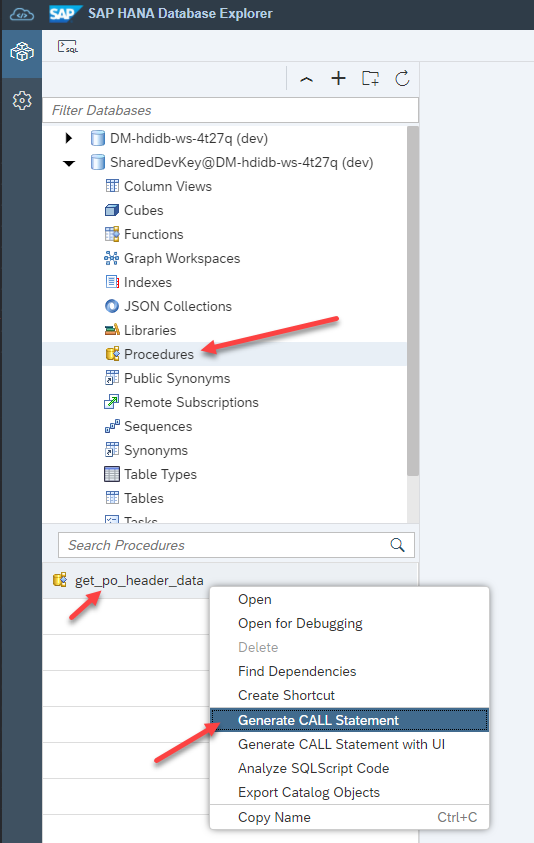
Task: Select Find Dependencies option
Action: click(297, 671)
